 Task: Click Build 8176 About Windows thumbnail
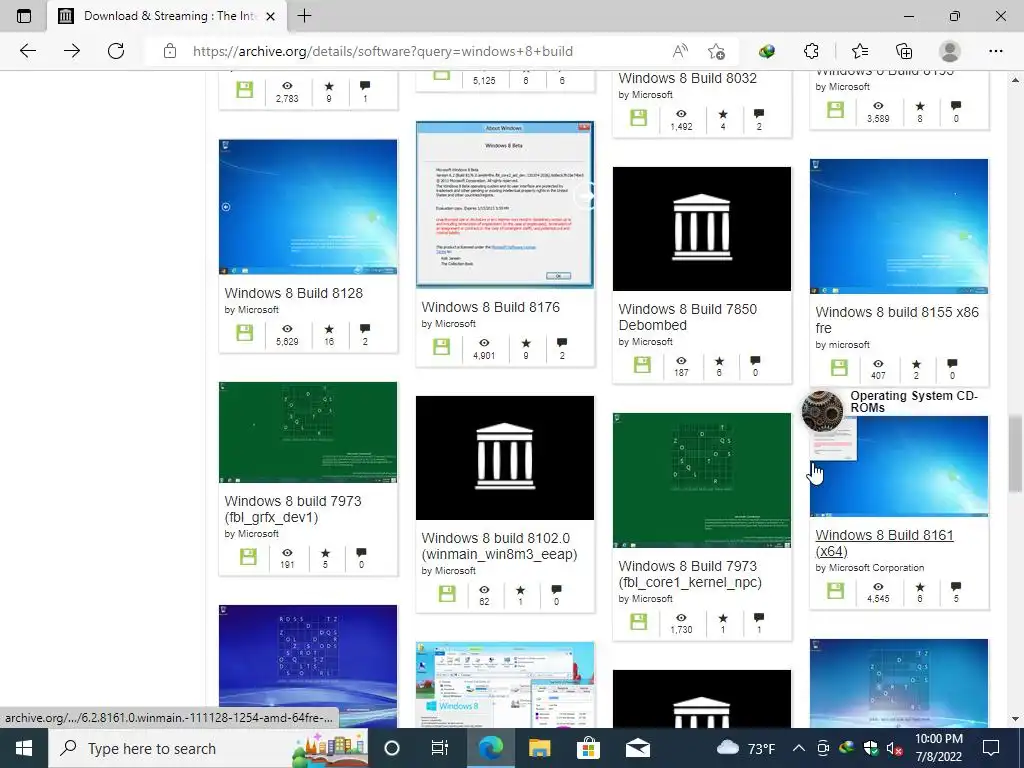click(505, 204)
